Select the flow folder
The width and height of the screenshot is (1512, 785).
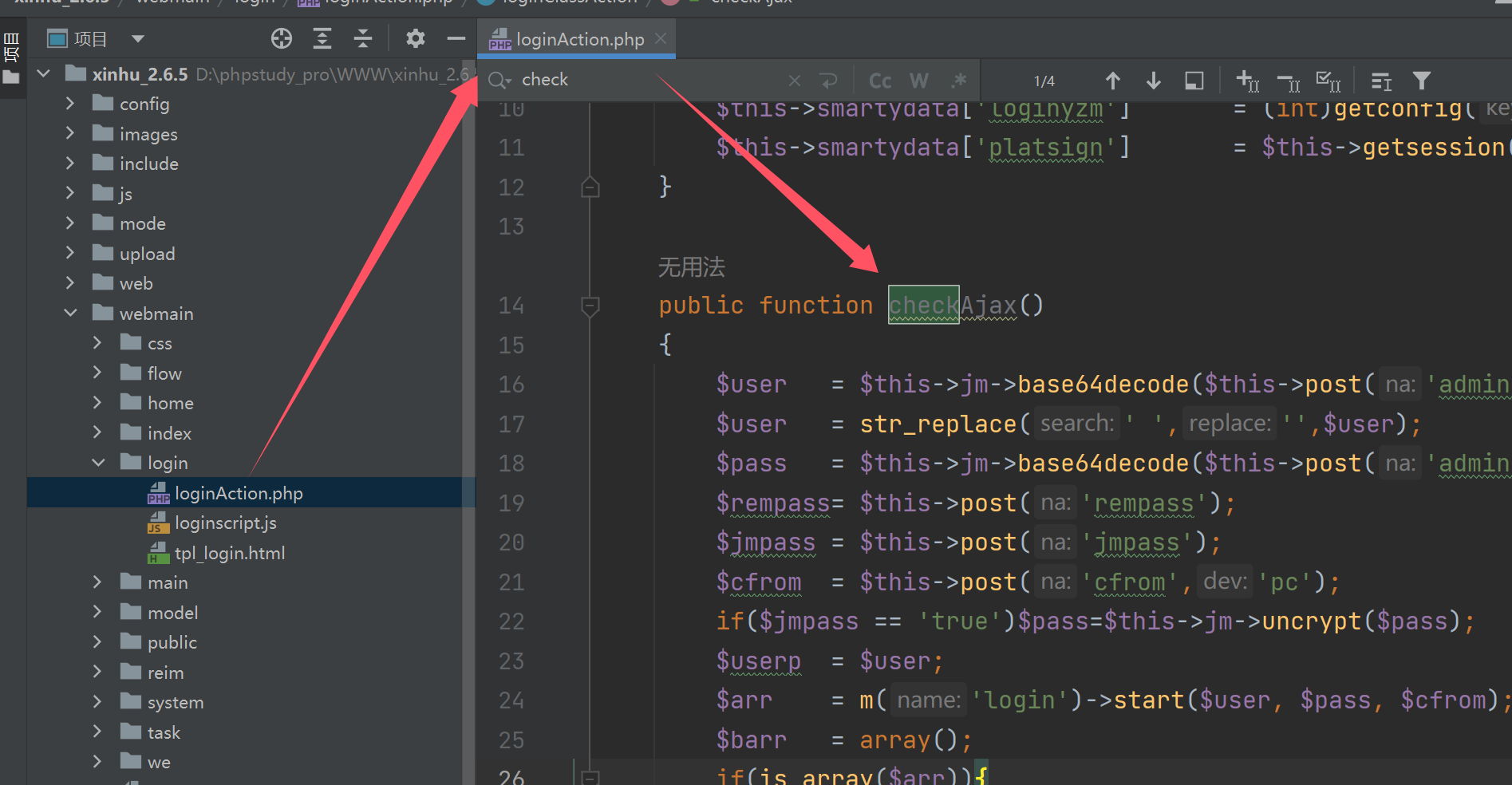[164, 373]
